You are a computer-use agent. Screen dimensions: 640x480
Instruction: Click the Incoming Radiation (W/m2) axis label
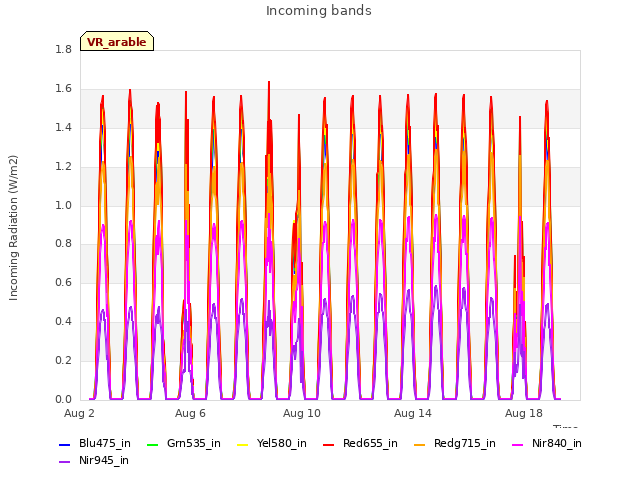pos(13,228)
